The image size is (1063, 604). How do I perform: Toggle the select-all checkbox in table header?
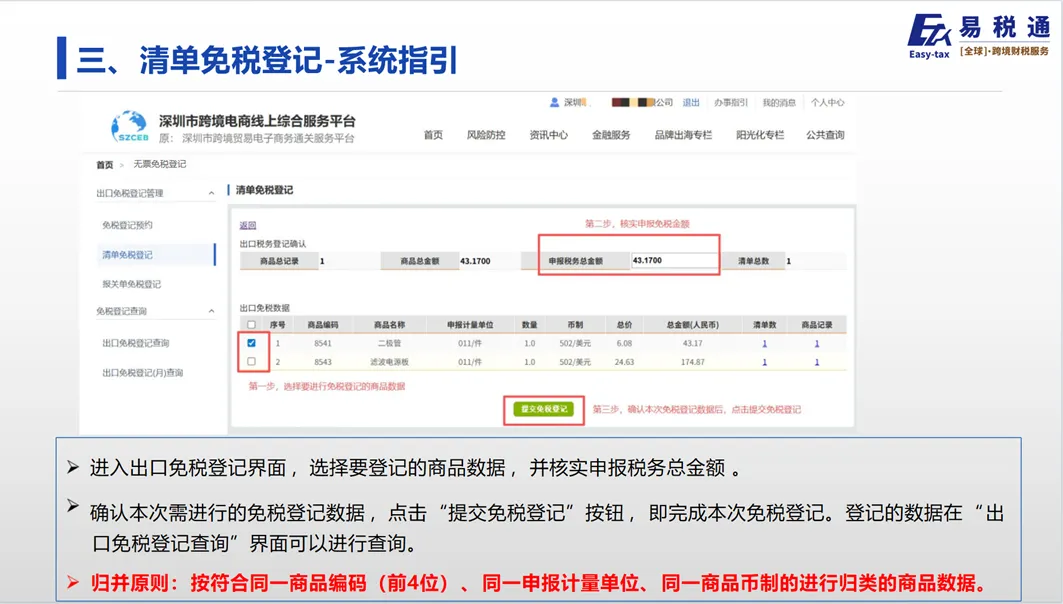coord(251,324)
